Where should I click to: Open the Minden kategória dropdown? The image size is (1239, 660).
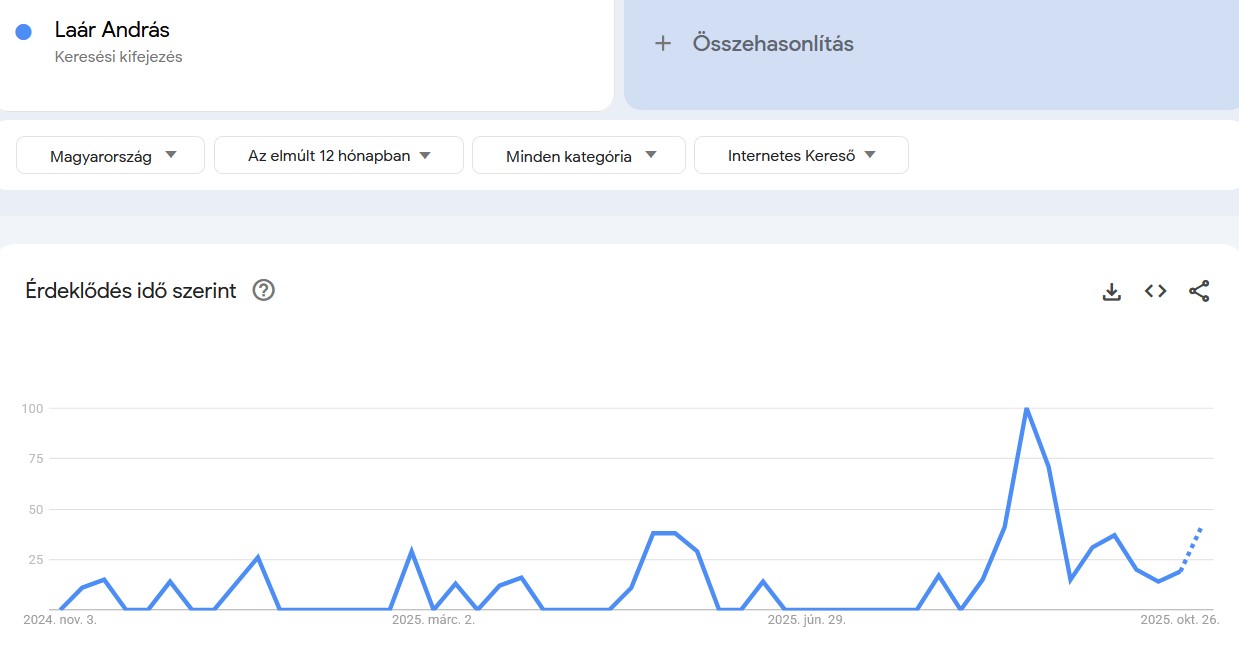(x=578, y=155)
